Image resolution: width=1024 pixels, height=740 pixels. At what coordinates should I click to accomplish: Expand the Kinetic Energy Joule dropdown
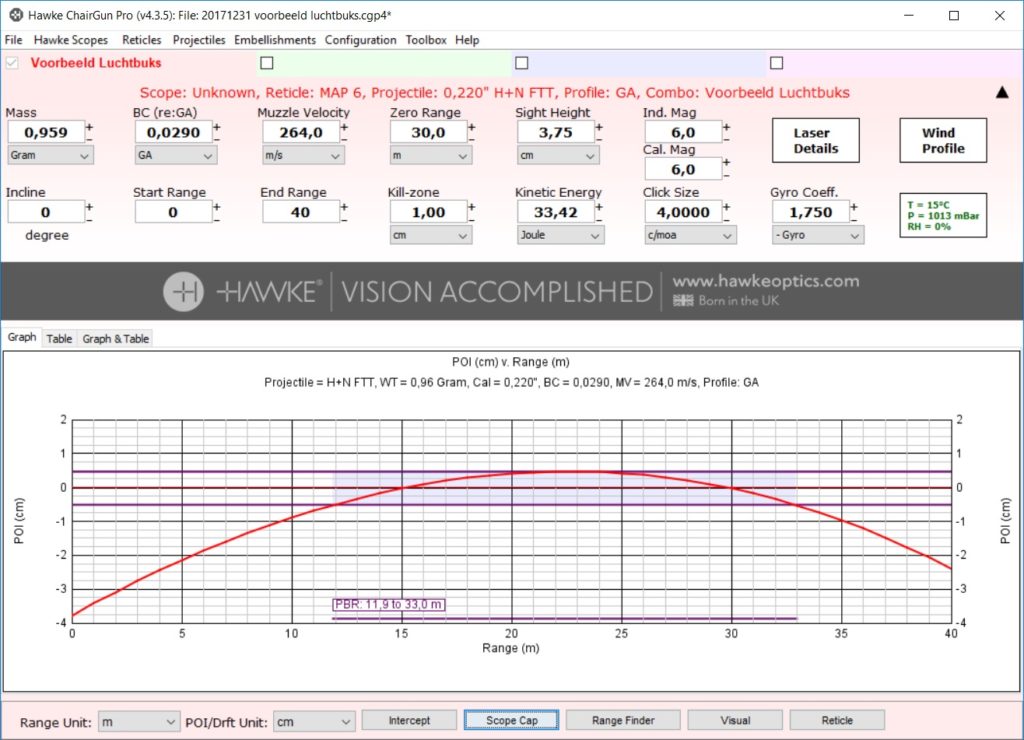coord(560,236)
